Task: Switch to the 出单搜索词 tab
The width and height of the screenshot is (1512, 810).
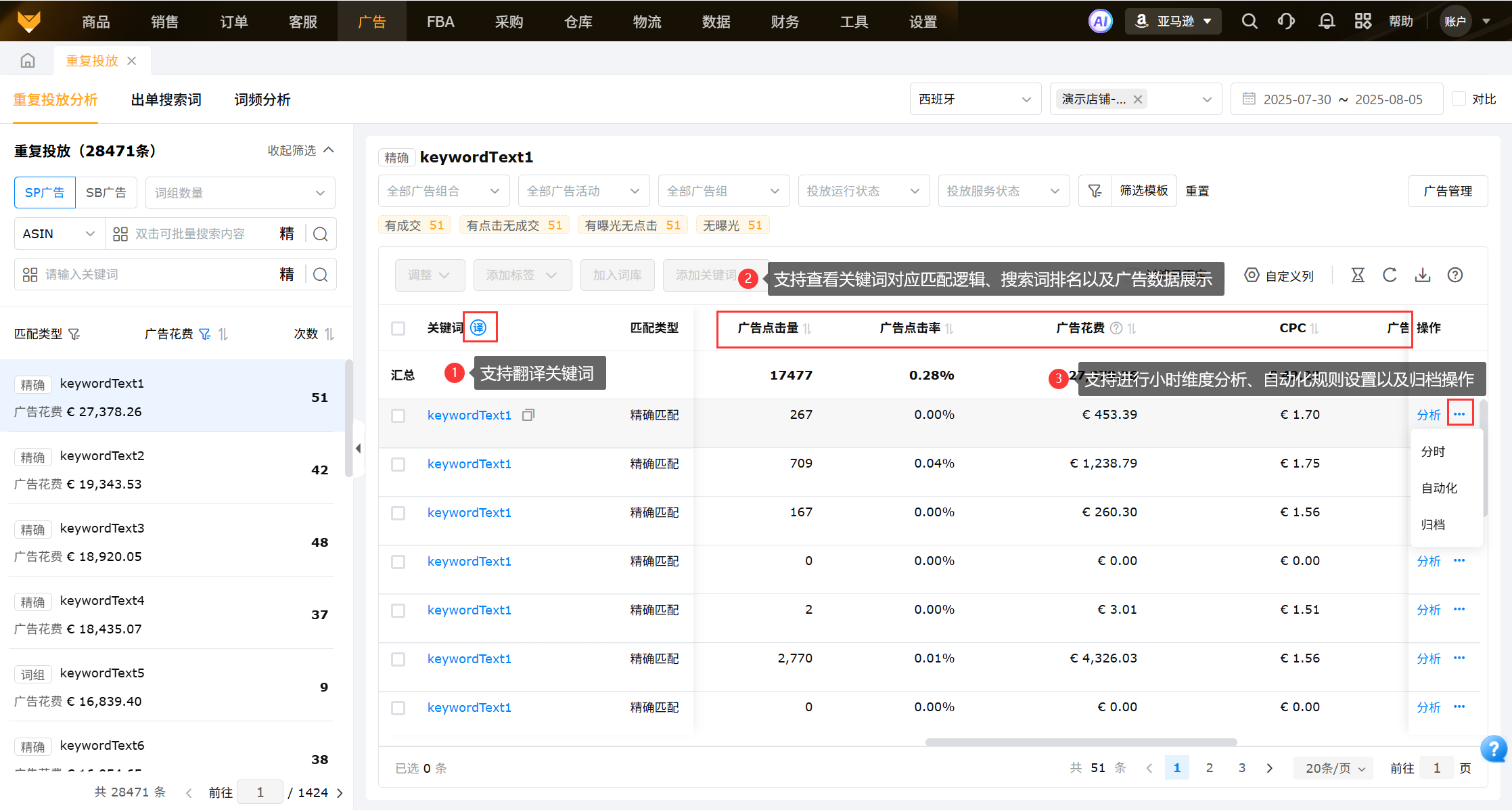Action: (166, 99)
